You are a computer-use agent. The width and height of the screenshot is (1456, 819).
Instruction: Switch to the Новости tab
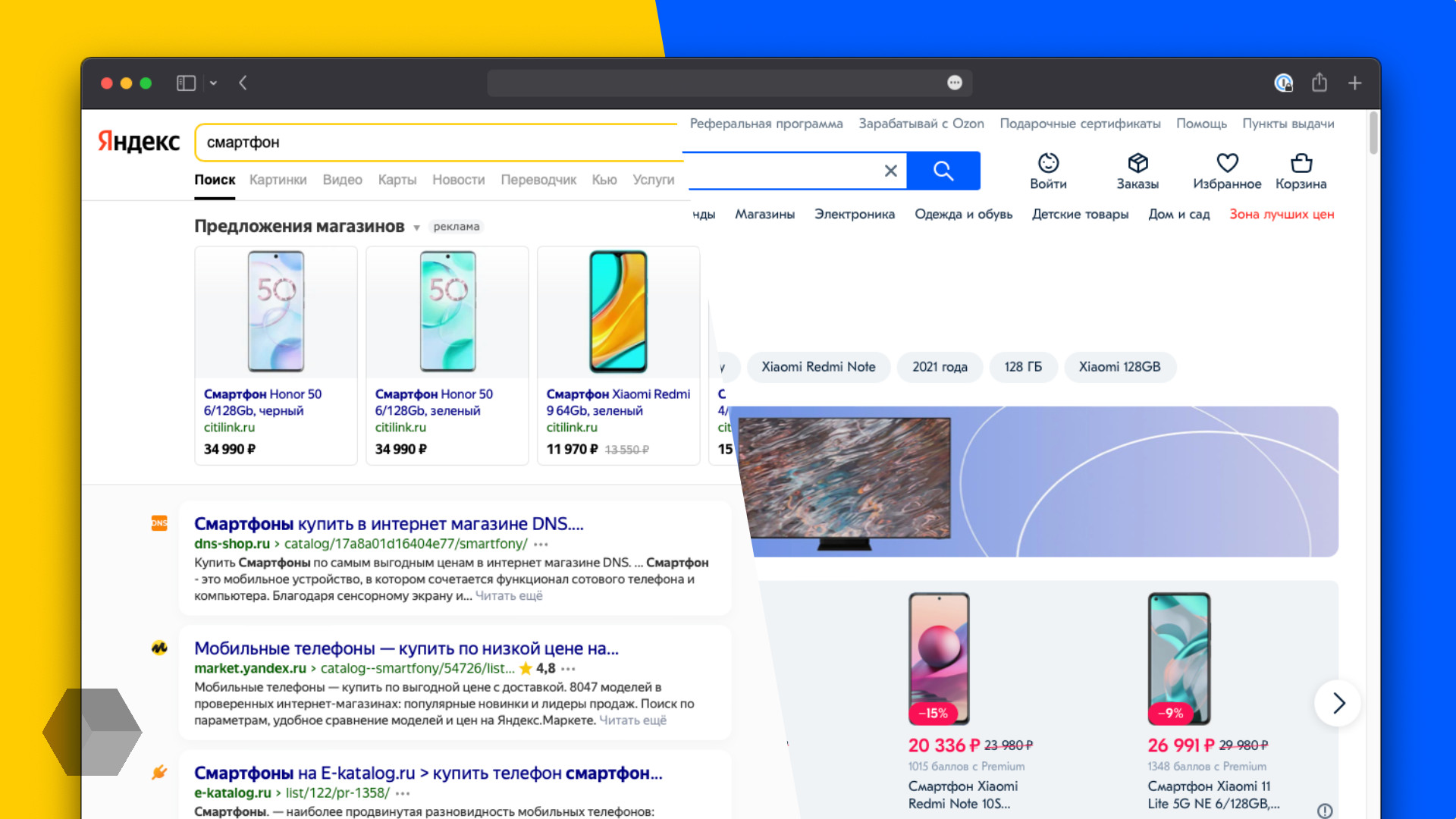[459, 180]
